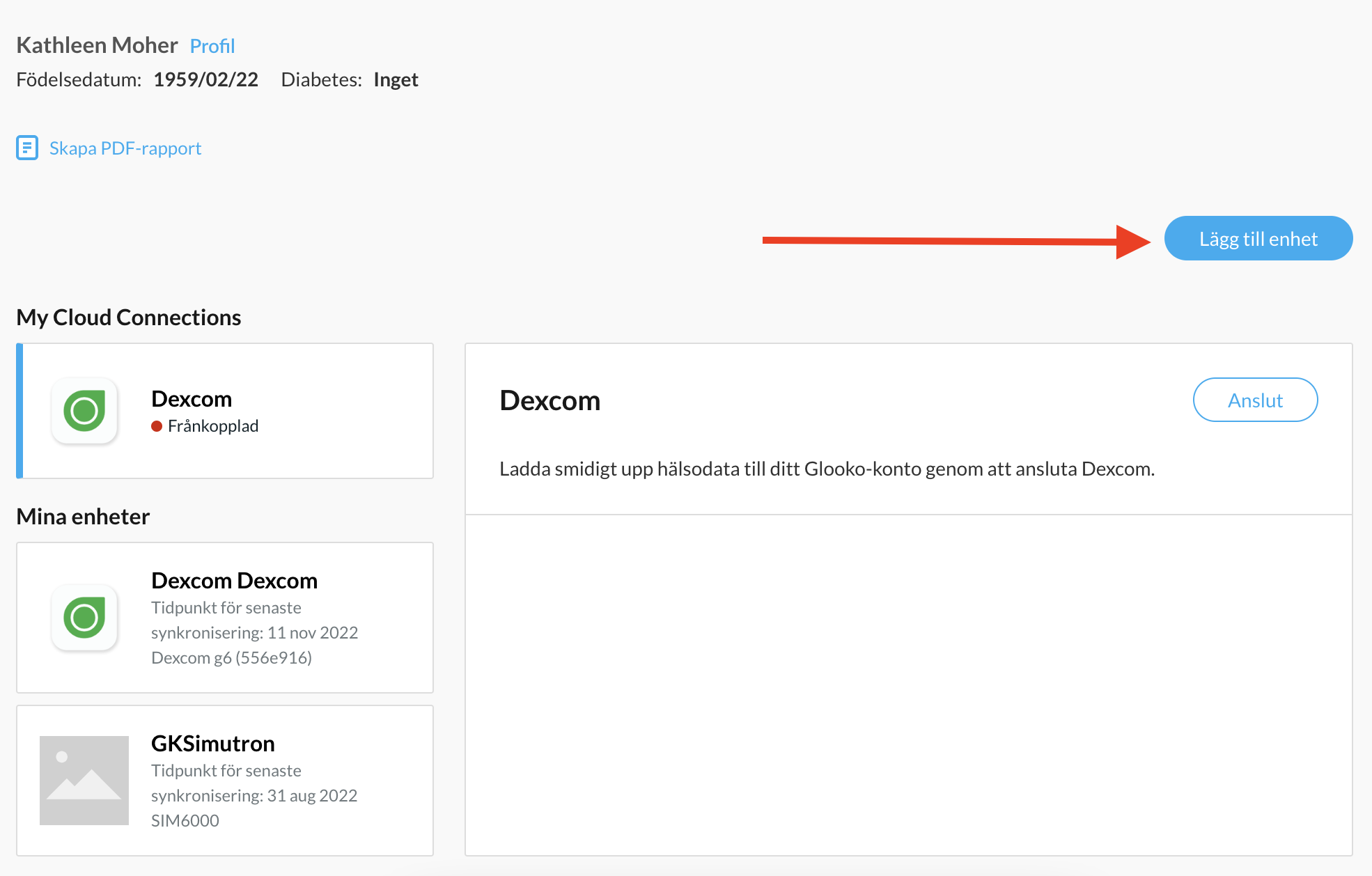Click the red Frånkopplad status dot

157,426
